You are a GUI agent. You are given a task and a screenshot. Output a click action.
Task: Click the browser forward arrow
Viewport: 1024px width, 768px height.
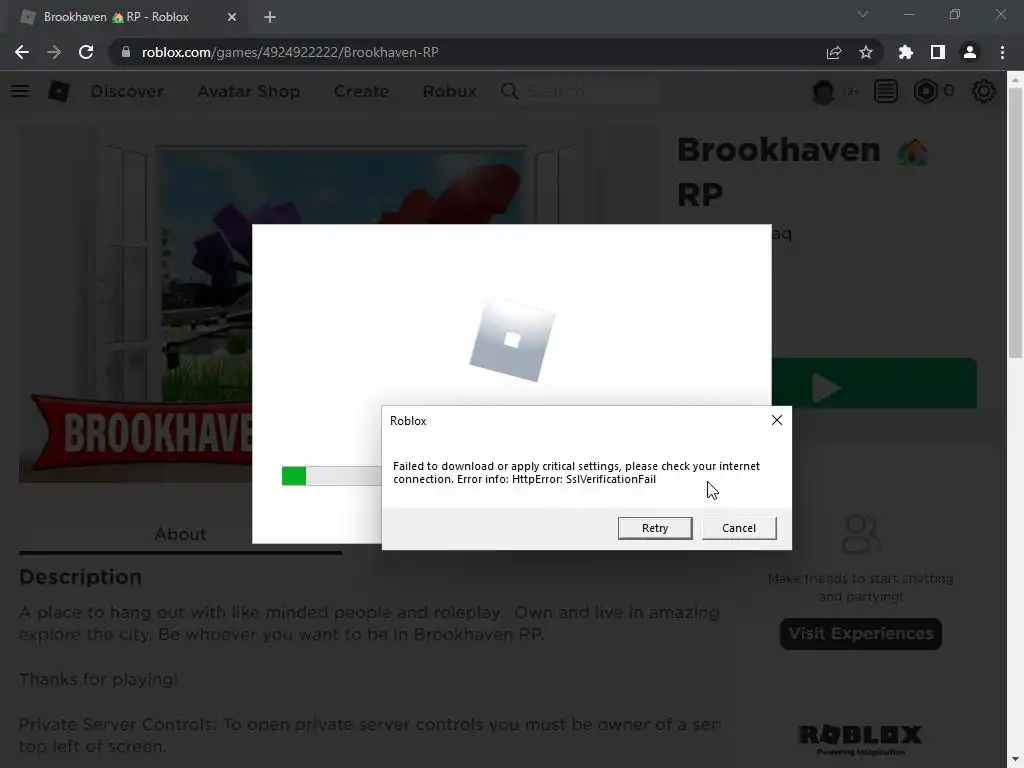(54, 52)
